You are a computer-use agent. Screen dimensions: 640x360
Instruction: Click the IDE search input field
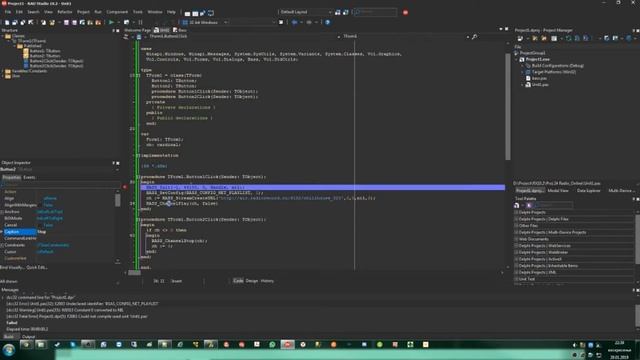(376, 12)
